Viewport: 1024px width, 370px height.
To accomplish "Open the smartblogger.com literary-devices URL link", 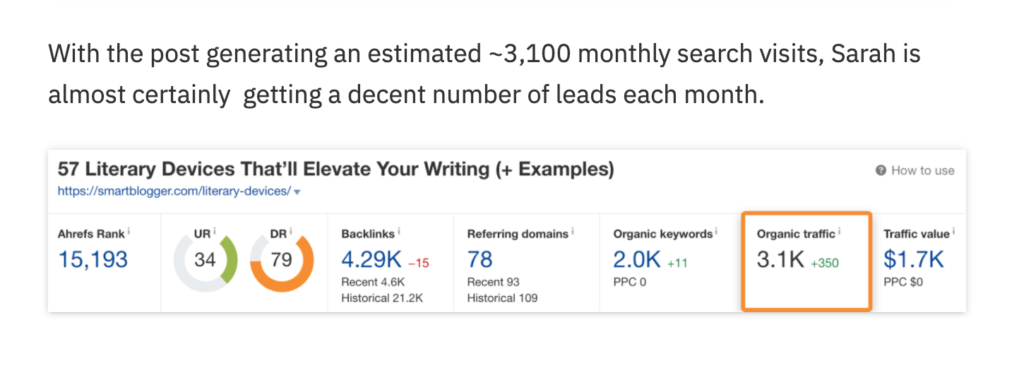I will click(x=174, y=192).
